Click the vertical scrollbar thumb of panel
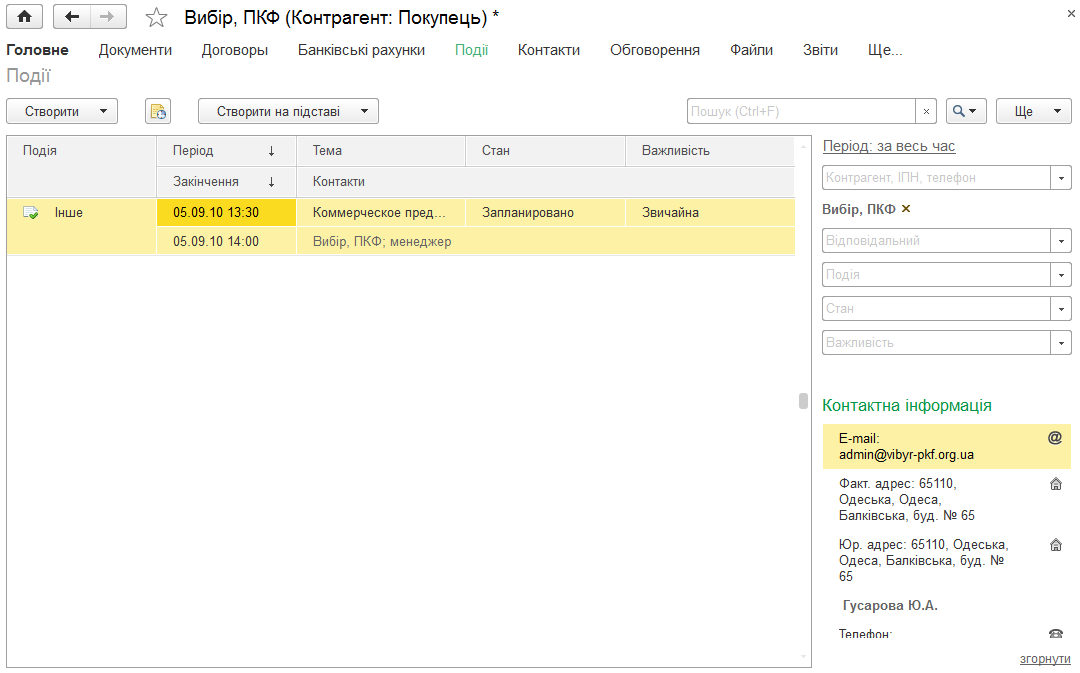This screenshot has width=1080, height=673. click(x=803, y=401)
